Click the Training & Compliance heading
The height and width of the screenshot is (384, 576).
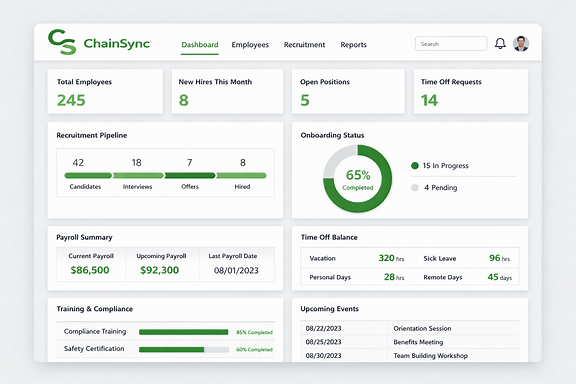[94, 309]
